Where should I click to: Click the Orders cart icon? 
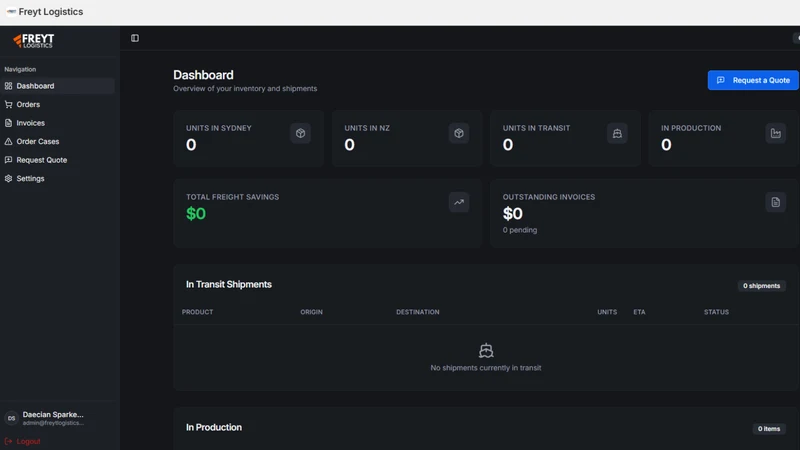coord(9,104)
